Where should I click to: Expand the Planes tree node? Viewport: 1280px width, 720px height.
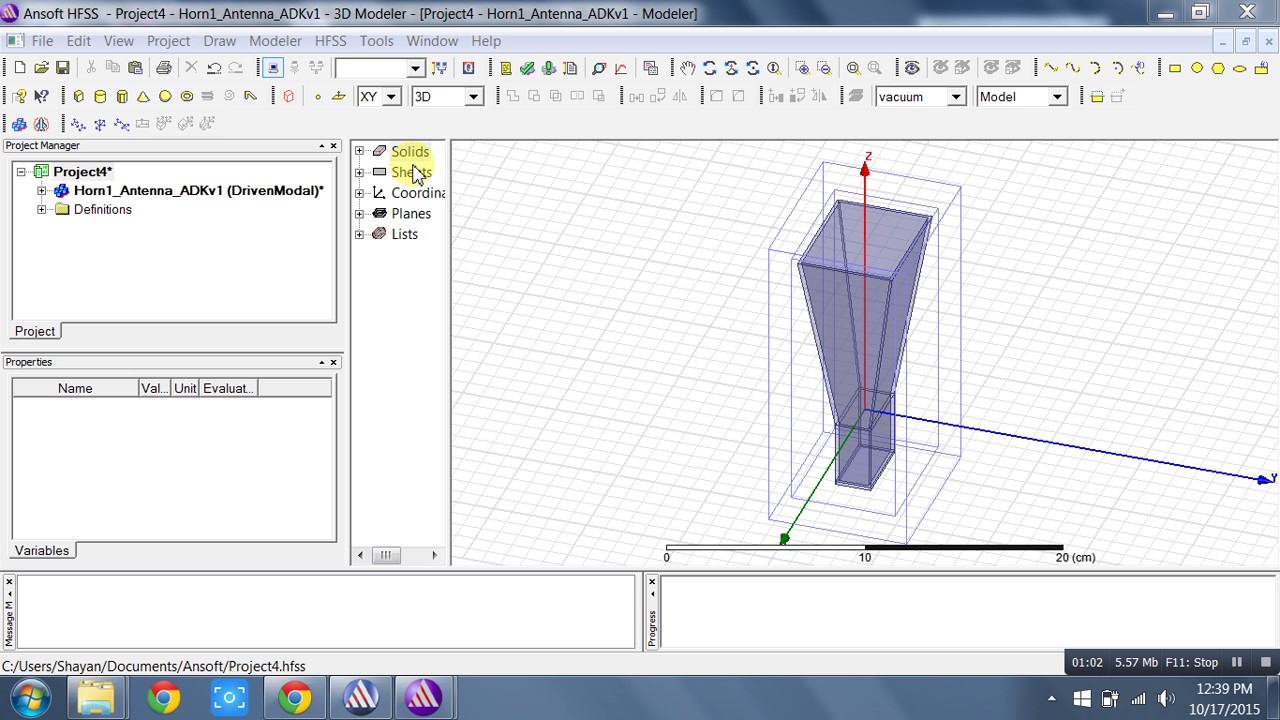pos(360,213)
